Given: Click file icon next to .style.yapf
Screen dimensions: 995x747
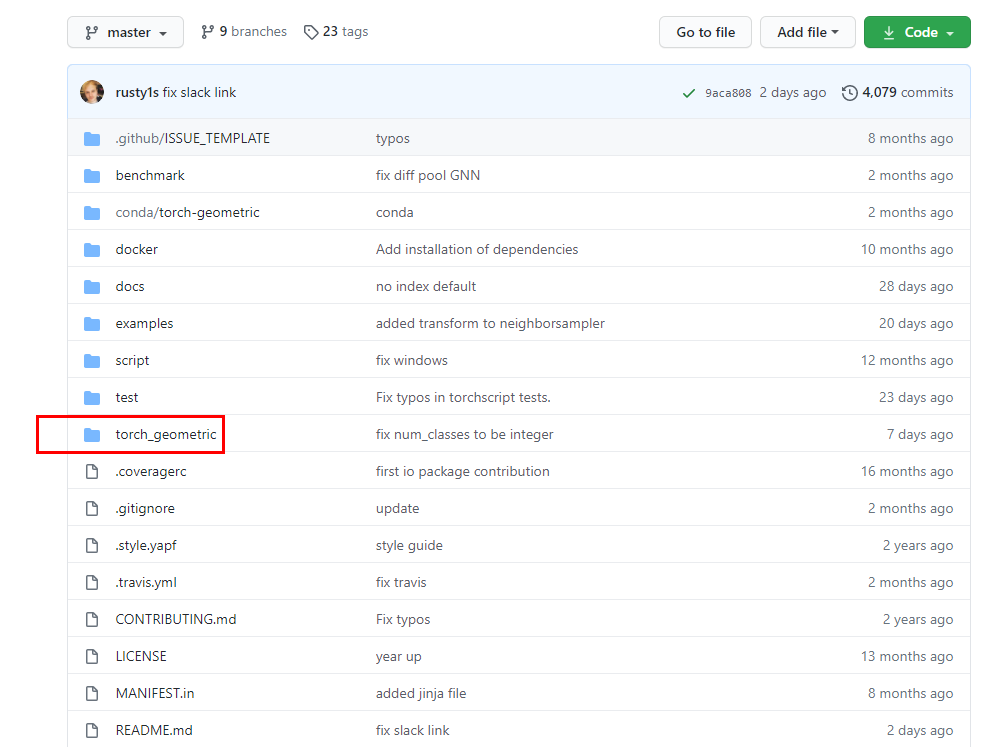Looking at the screenshot, I should [x=92, y=546].
